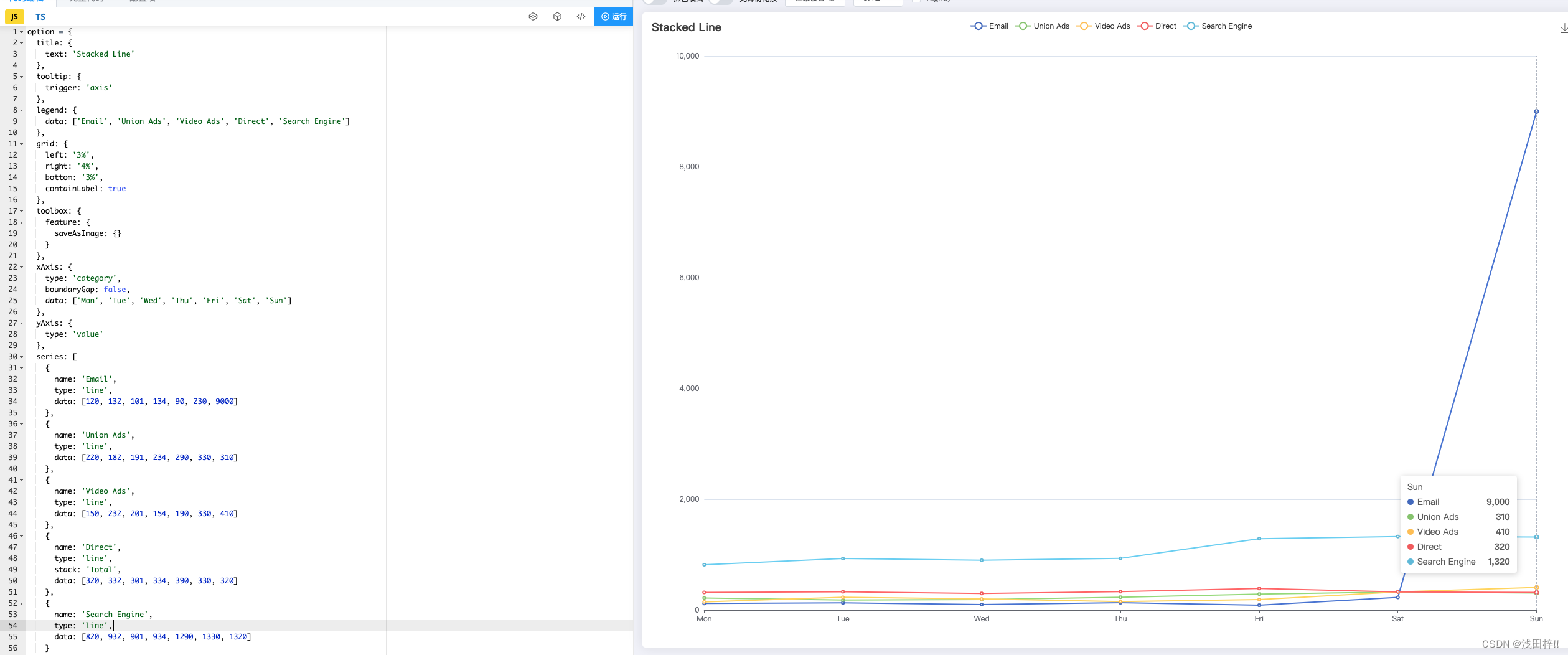Enable the Nightly checkbox
The height and width of the screenshot is (655, 1568).
(x=915, y=1)
